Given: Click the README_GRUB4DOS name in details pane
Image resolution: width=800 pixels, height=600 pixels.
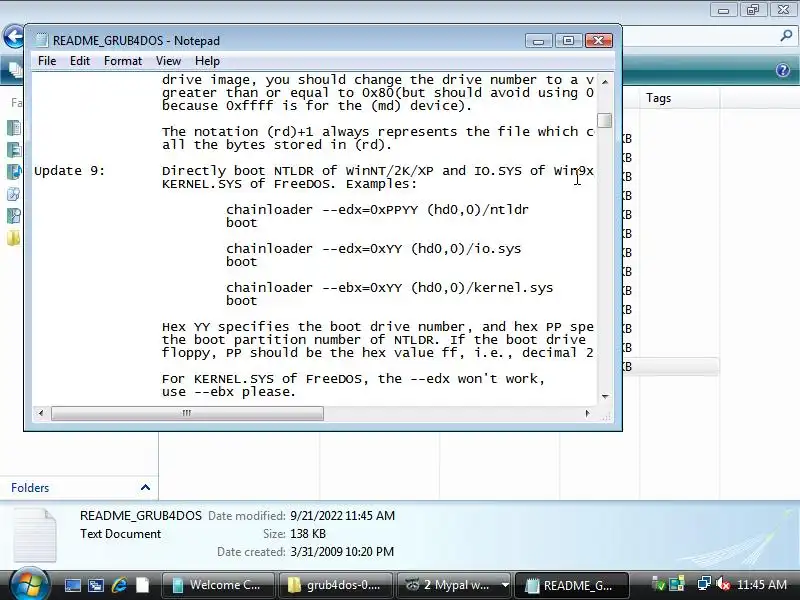Looking at the screenshot, I should coord(141,515).
